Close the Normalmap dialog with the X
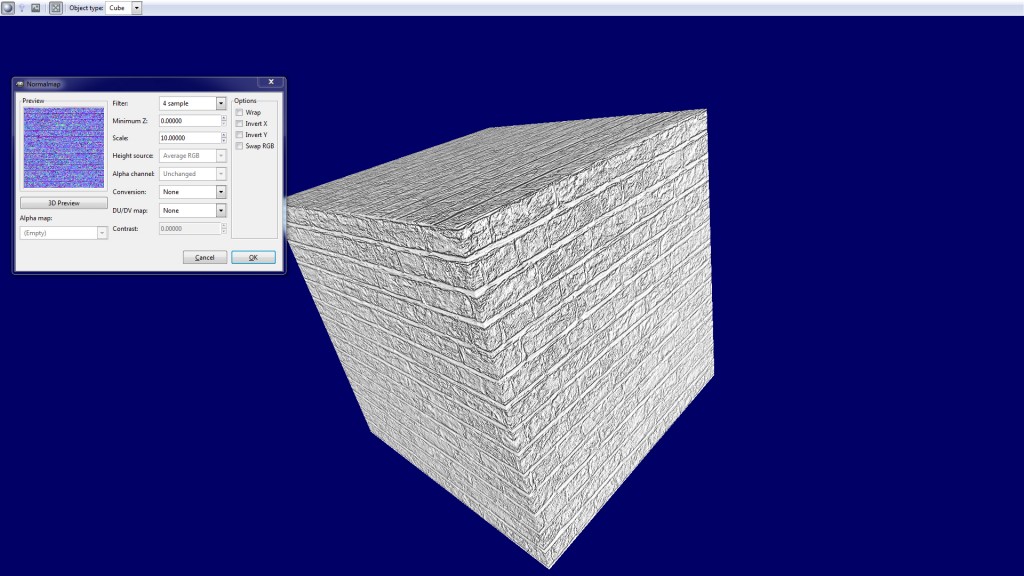This screenshot has width=1024, height=576. [x=271, y=82]
